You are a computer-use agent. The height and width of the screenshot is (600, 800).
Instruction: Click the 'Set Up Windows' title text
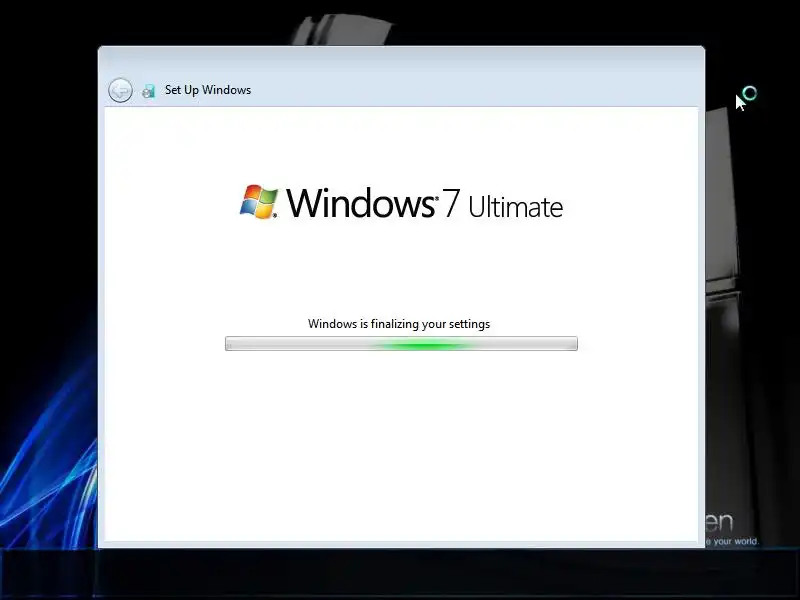[x=208, y=90]
